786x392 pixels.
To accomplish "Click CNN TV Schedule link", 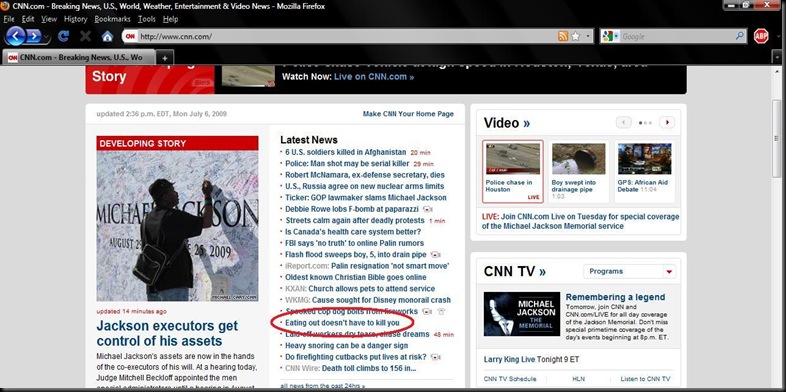I will [510, 379].
